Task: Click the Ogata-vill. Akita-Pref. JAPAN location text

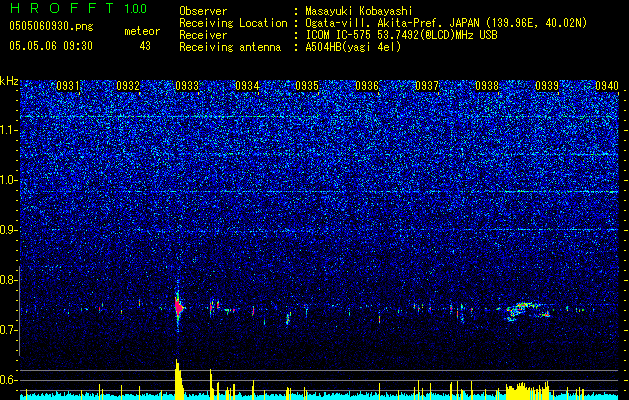Action: click(446, 23)
